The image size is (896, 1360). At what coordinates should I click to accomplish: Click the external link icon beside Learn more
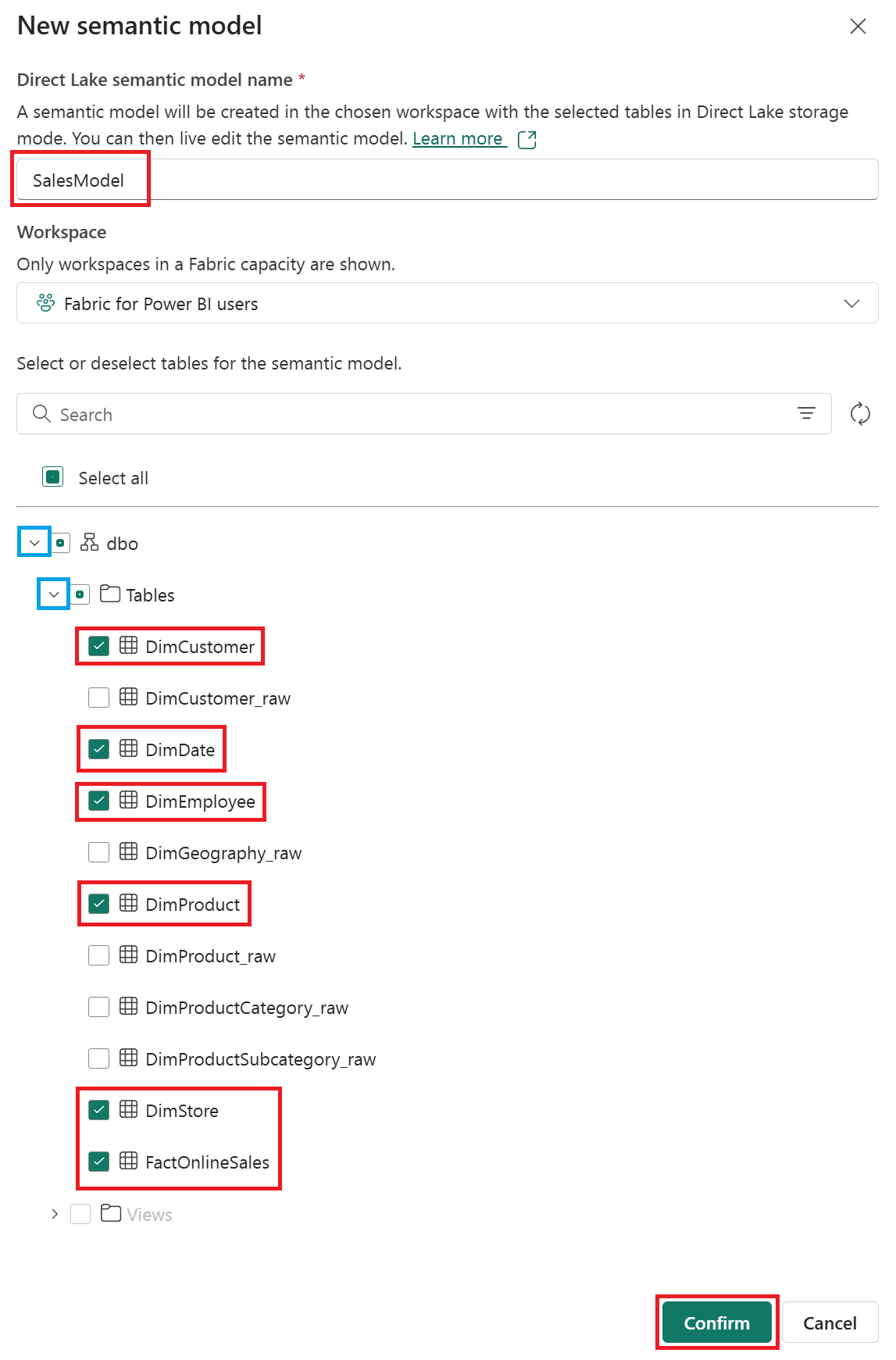point(527,140)
